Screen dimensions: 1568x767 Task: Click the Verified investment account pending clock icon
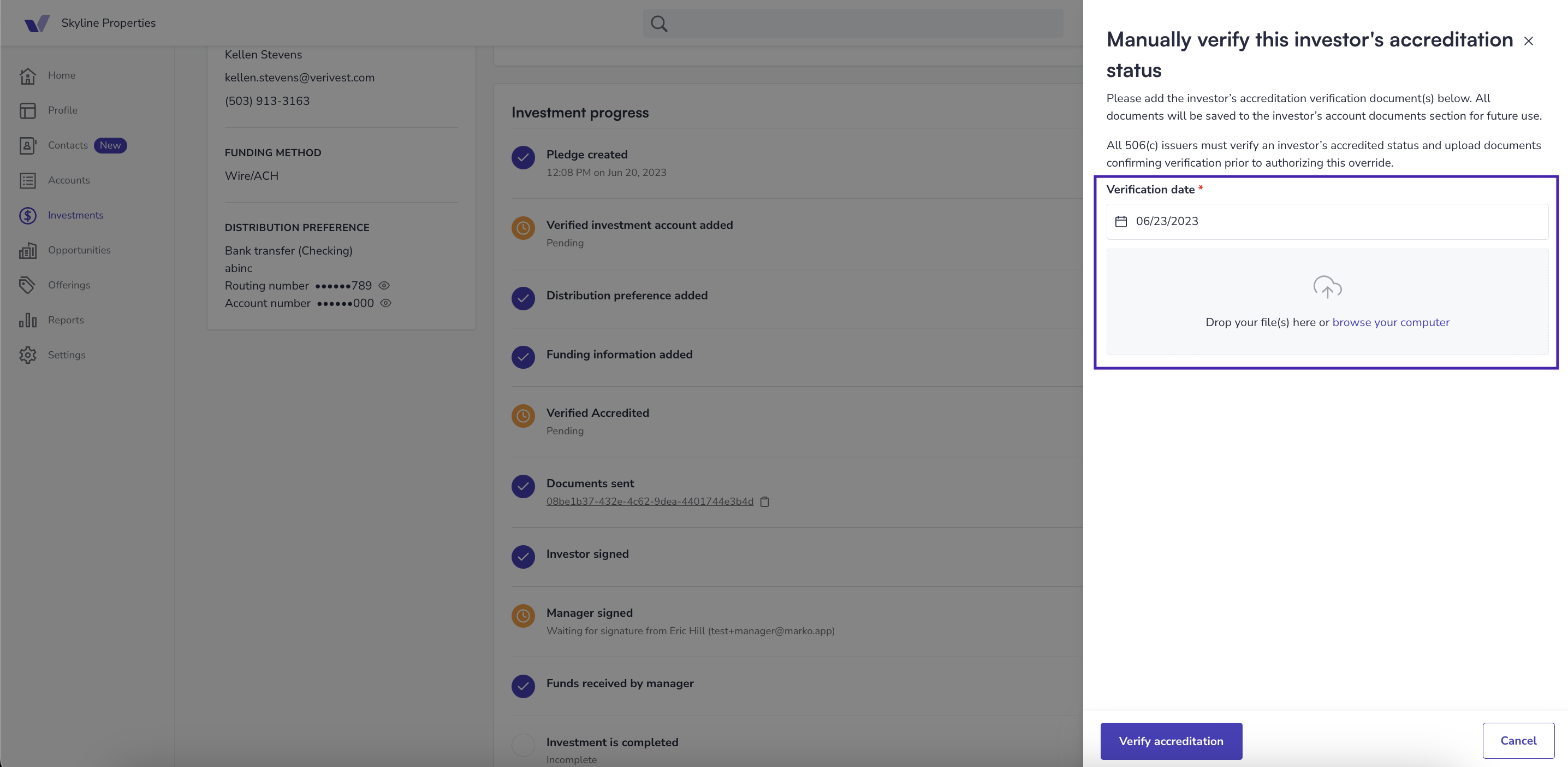[523, 228]
